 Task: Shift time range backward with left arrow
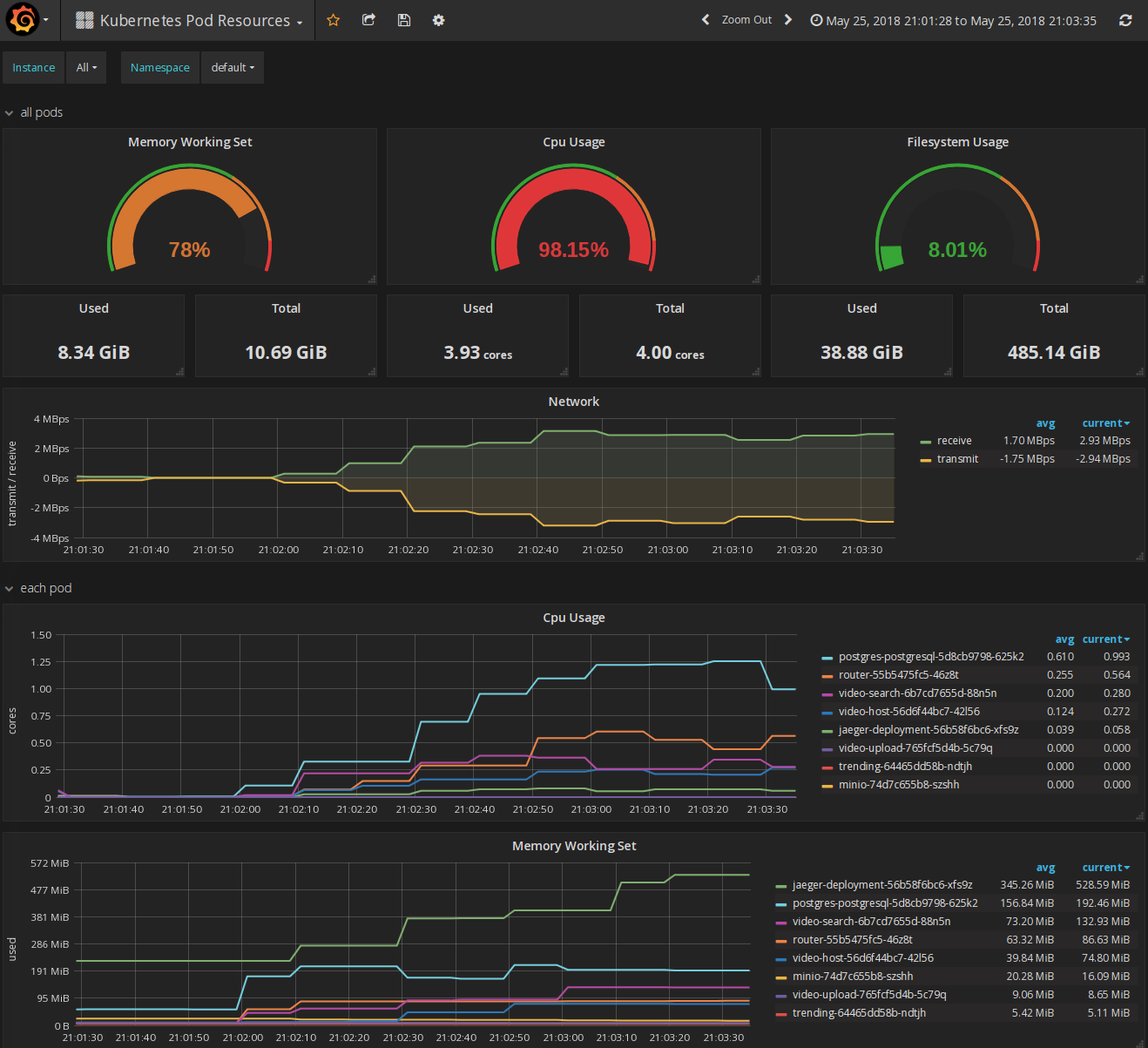coord(706,20)
